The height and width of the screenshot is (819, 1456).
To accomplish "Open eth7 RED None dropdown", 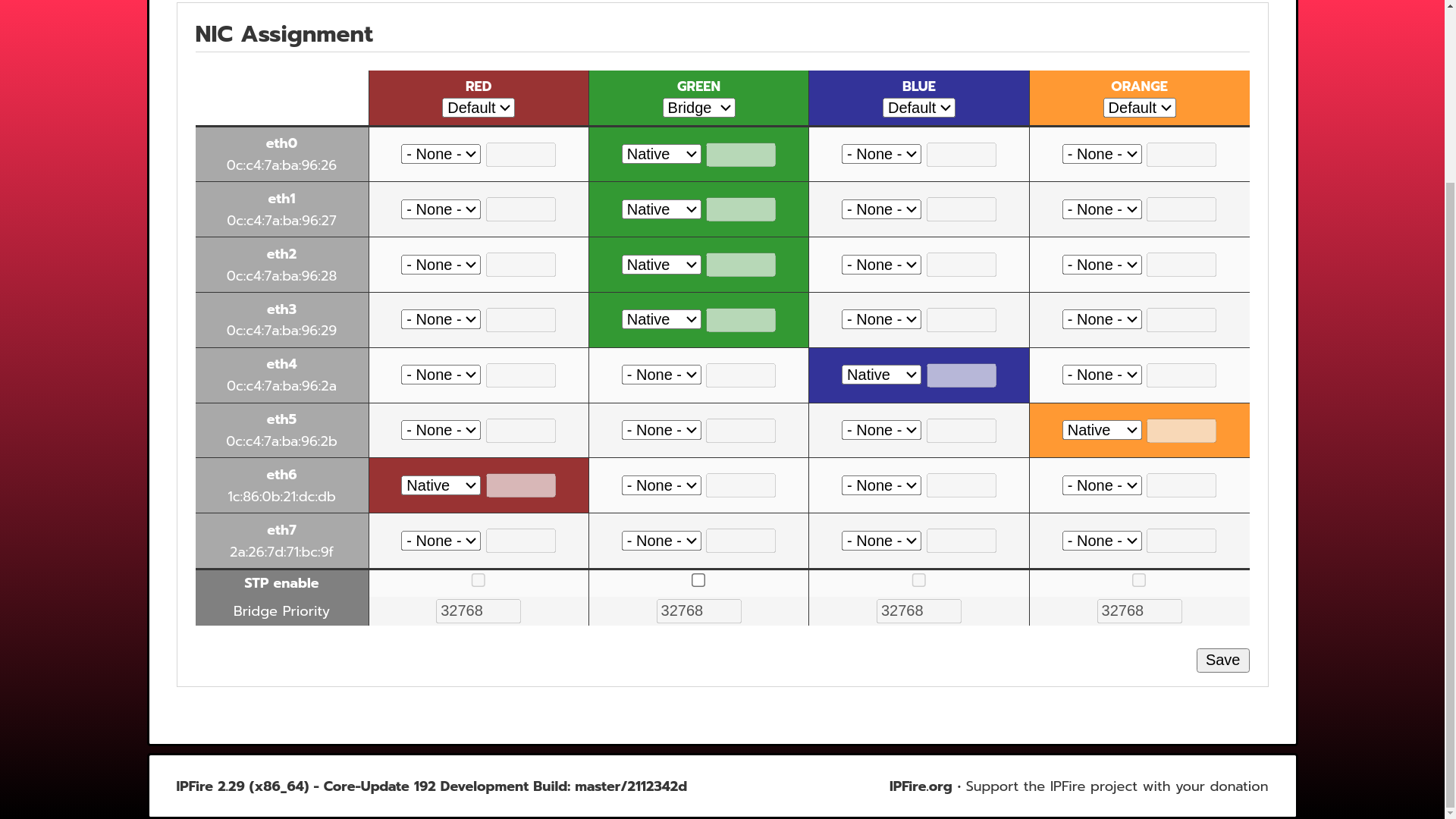I will (x=441, y=541).
